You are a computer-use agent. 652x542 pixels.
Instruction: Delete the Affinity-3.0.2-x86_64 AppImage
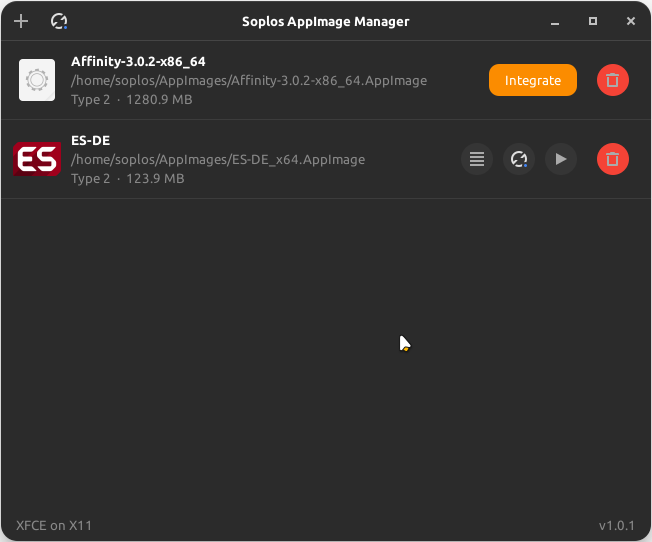pos(612,80)
